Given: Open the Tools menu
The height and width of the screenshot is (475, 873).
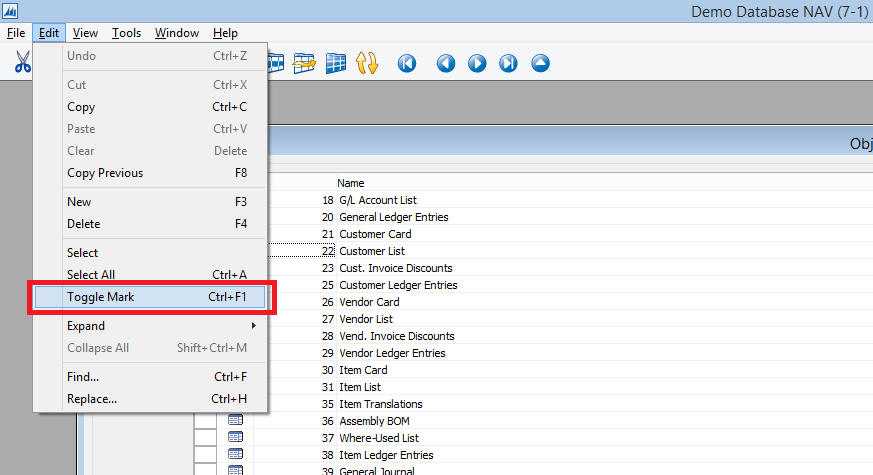Looking at the screenshot, I should click(126, 33).
